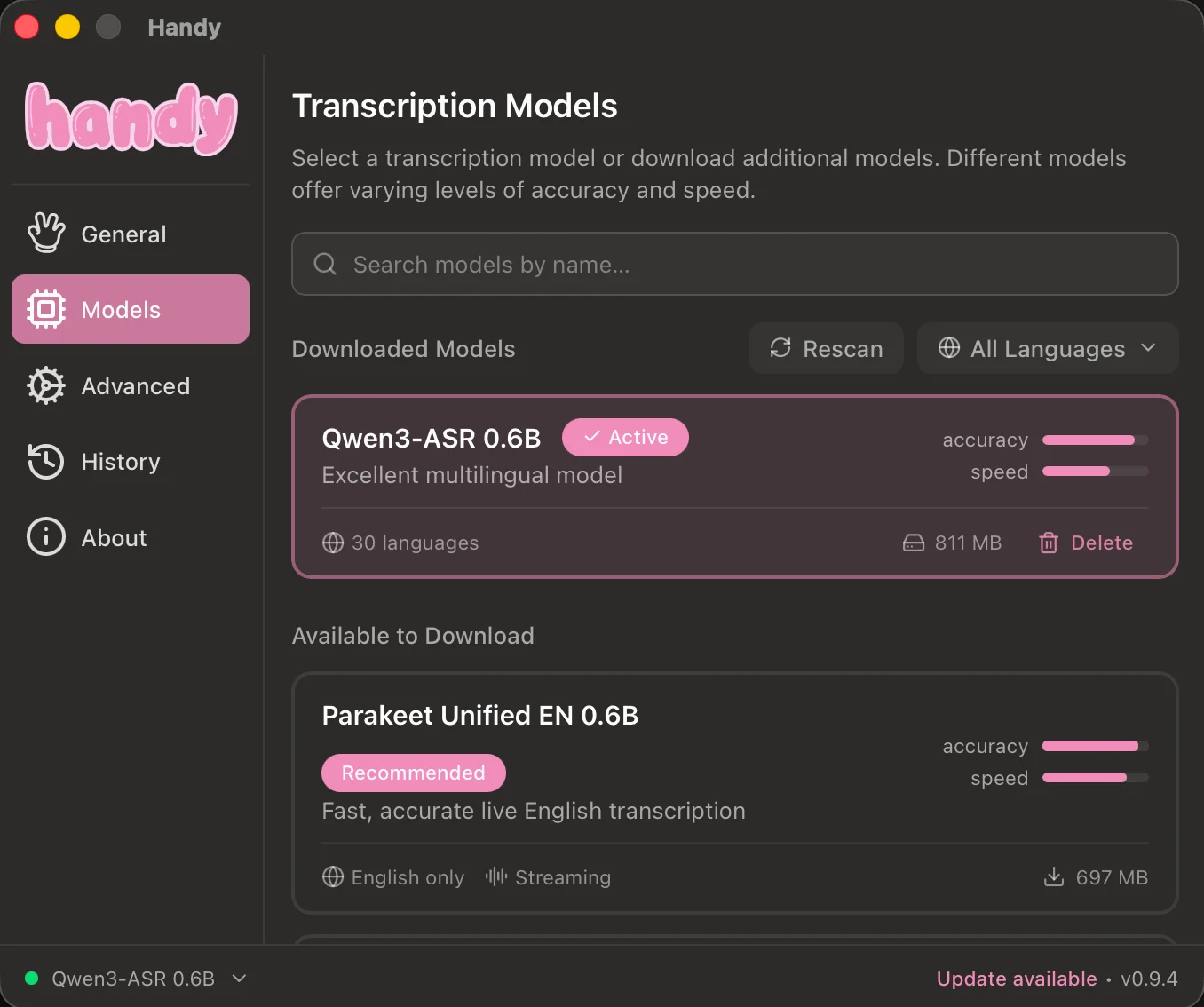Click the Qwen3-ASR accuracy bar
This screenshot has height=1007, width=1204.
1096,440
